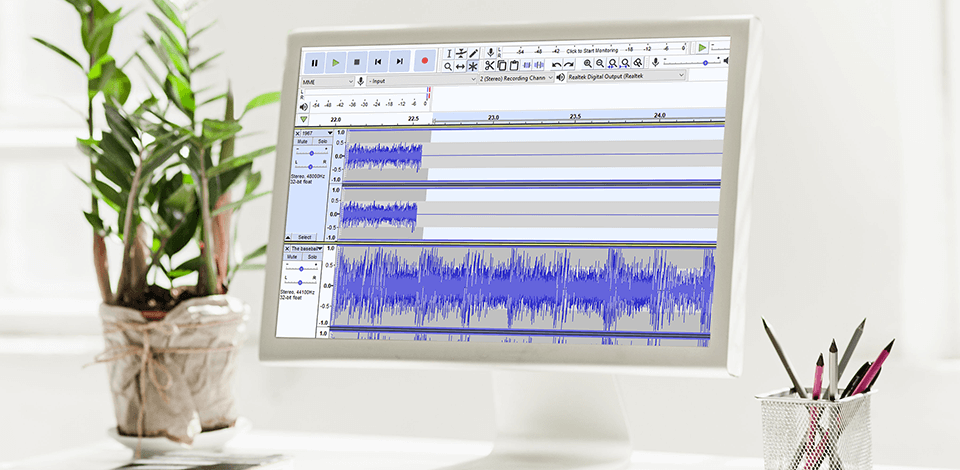Adjust the 1967 track pan slider
The image size is (960, 470).
(310, 166)
